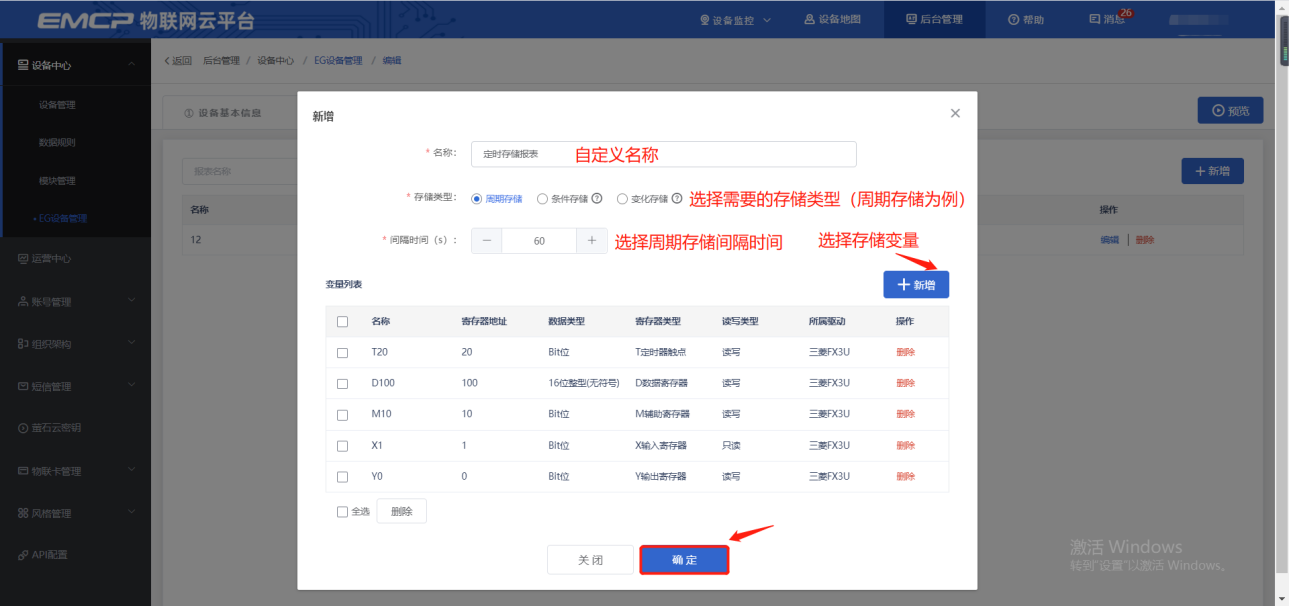The image size is (1289, 606).
Task: Select the 条件存储 radio option
Action: pos(543,199)
